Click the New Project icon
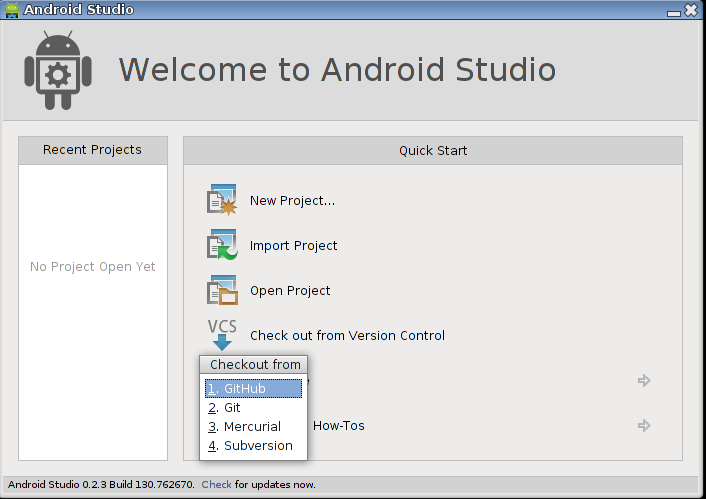The image size is (706, 499). tap(222, 200)
